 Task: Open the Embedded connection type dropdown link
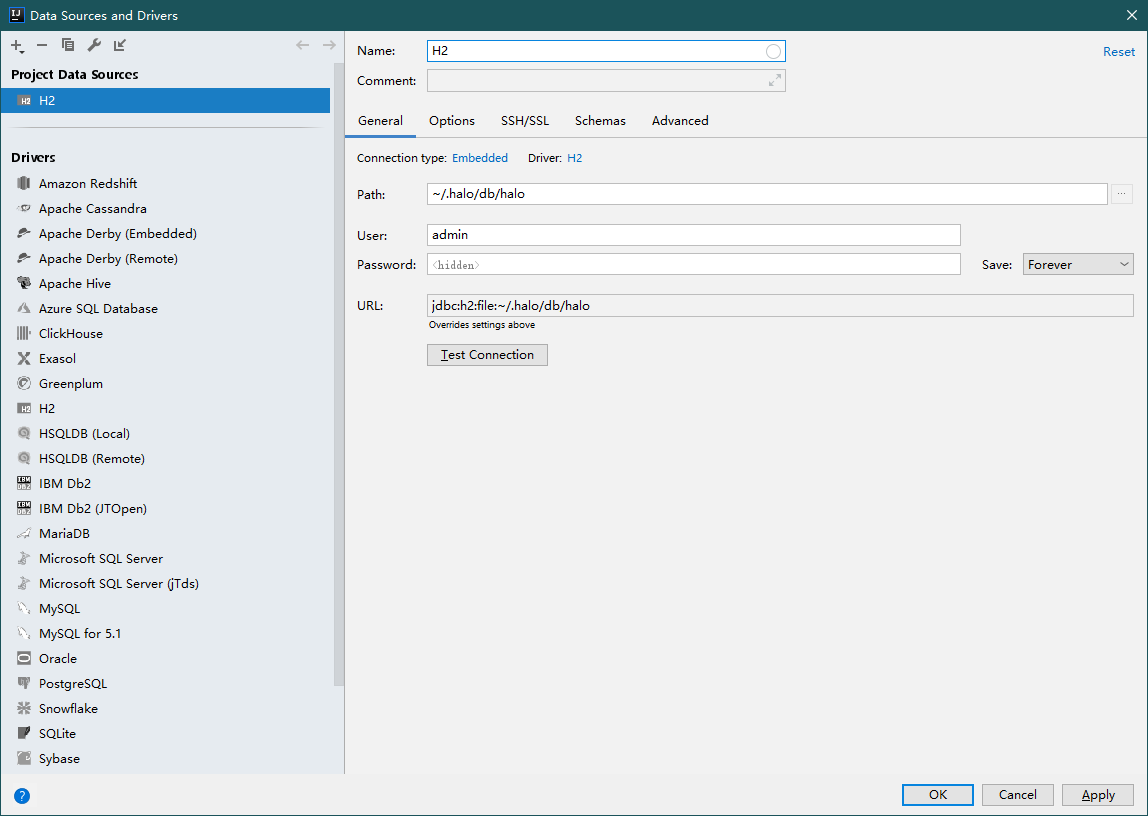[480, 158]
